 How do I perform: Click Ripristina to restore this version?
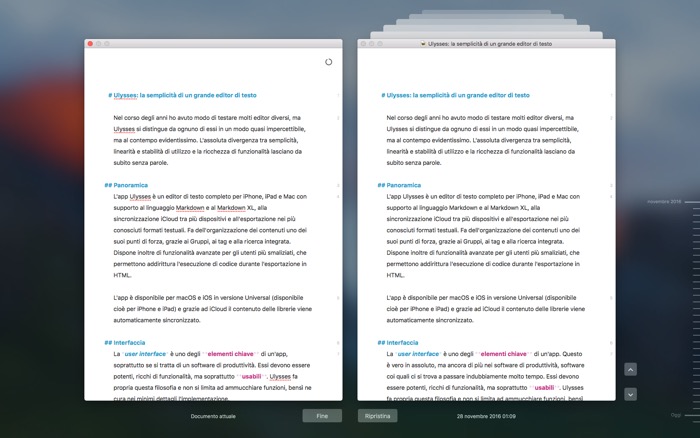click(x=377, y=416)
